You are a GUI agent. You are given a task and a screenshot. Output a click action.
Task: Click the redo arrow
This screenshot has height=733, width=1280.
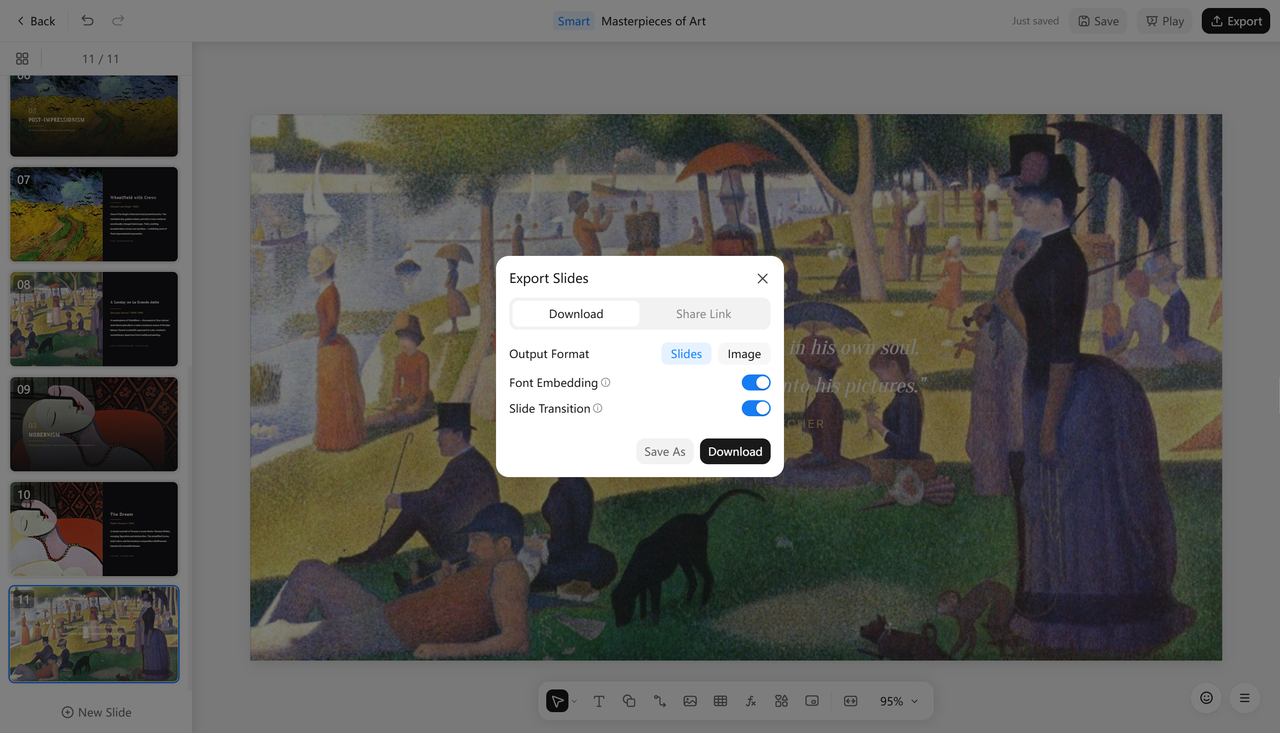coord(118,21)
